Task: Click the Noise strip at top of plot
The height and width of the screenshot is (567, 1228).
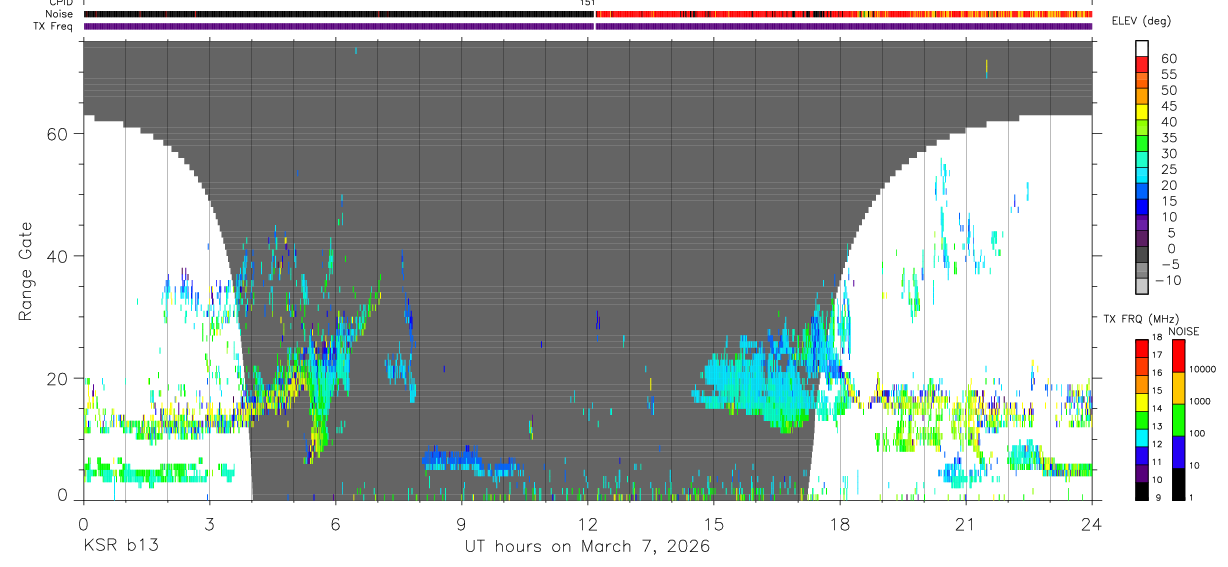Action: tap(588, 14)
